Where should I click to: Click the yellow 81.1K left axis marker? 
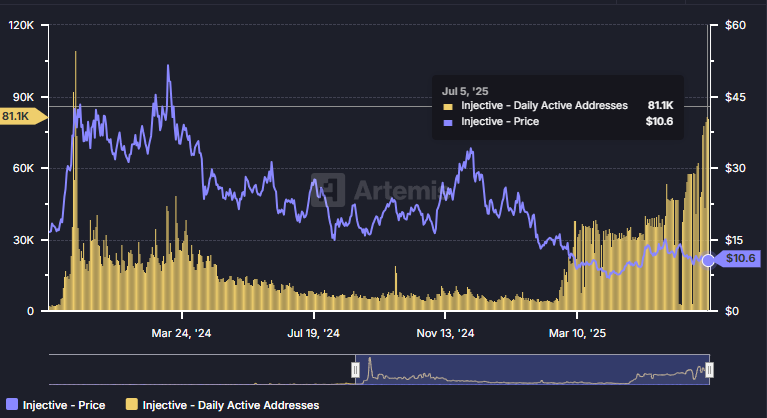(x=20, y=117)
